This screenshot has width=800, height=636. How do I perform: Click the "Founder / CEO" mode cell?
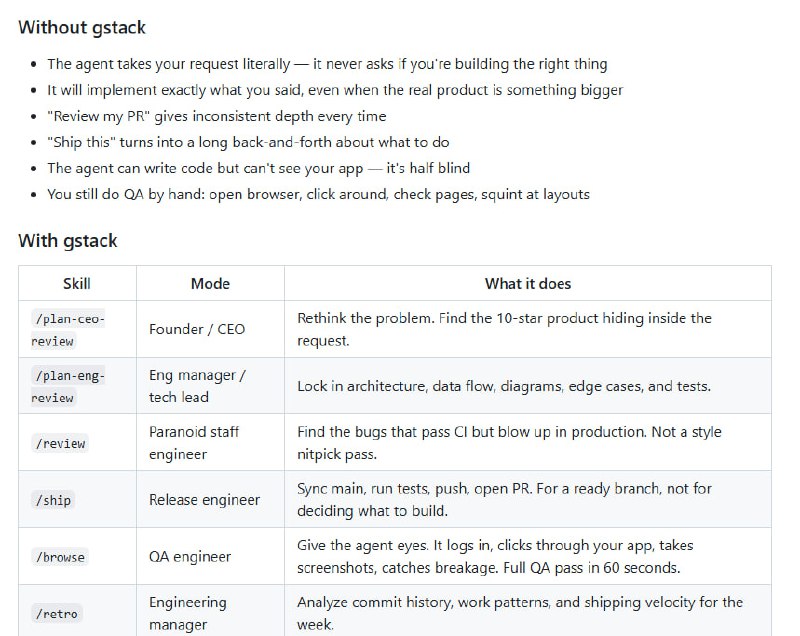(x=197, y=329)
